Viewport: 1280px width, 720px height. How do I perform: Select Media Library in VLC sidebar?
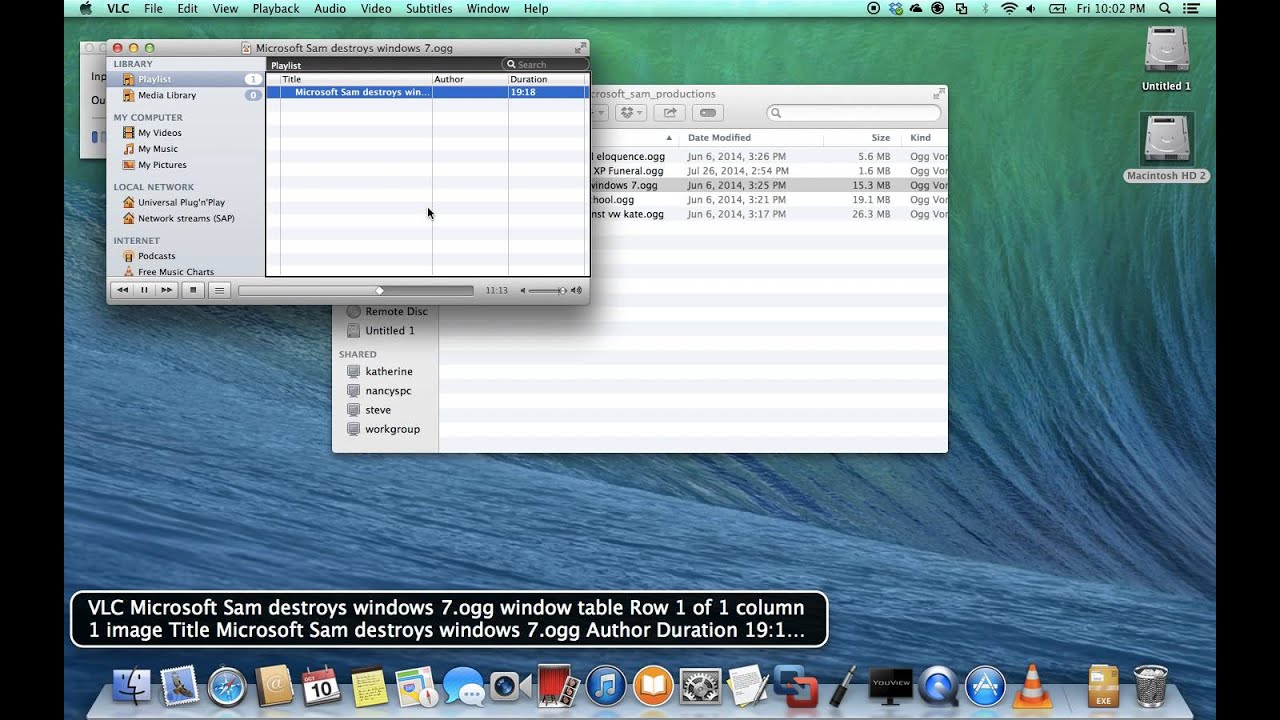186,95
